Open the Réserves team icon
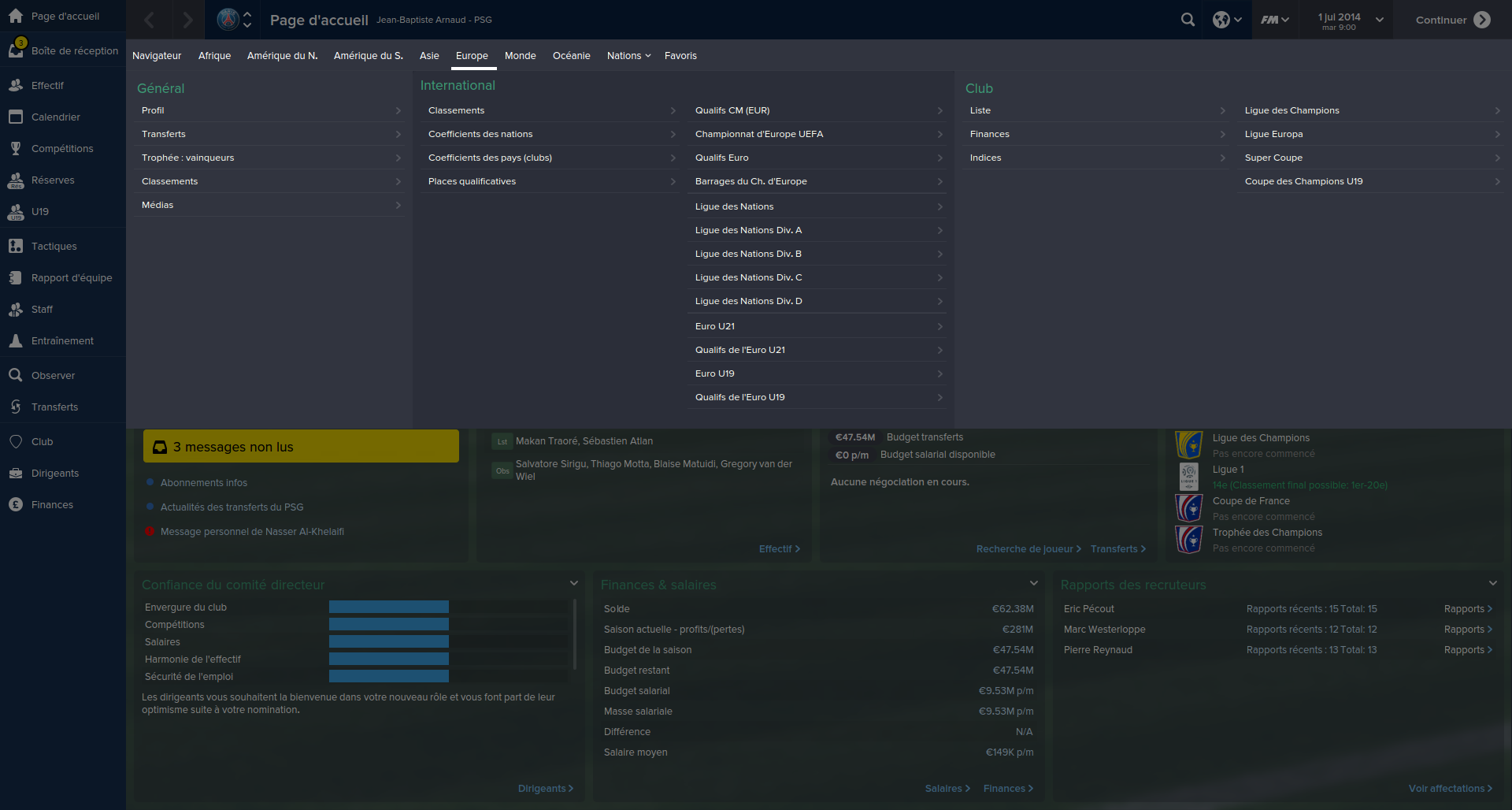 [16, 180]
